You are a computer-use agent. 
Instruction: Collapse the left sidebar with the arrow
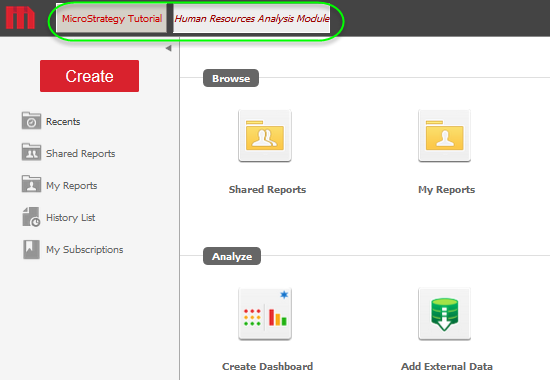tap(168, 48)
